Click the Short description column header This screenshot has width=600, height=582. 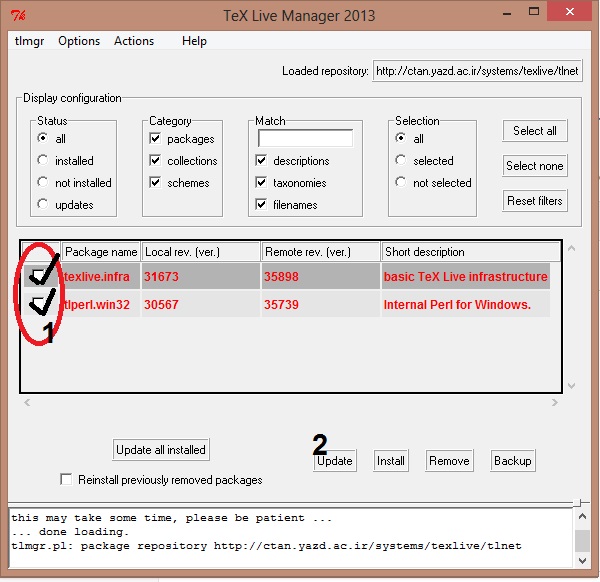point(471,252)
